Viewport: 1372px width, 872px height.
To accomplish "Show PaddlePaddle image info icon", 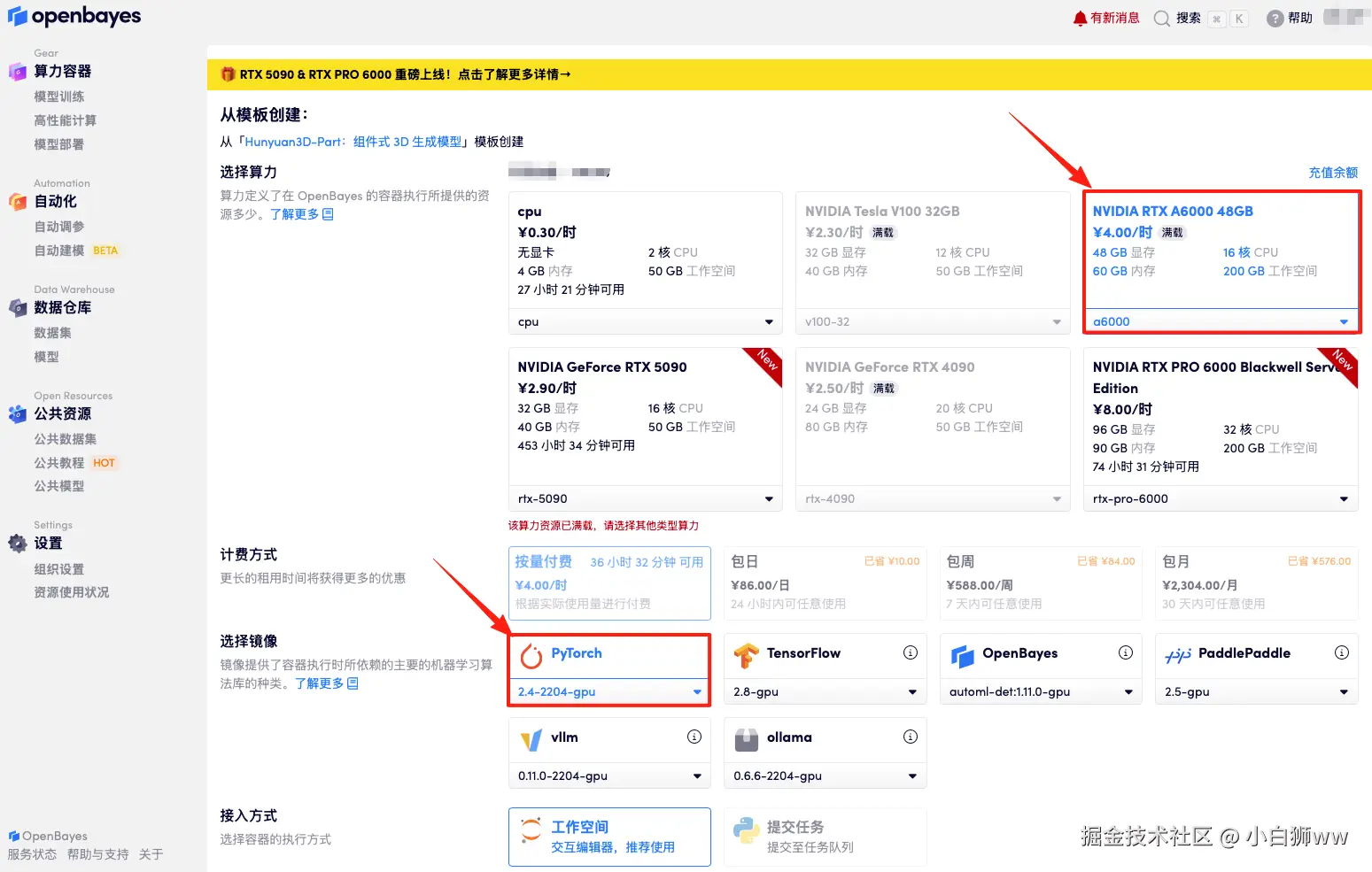I will [x=1342, y=652].
